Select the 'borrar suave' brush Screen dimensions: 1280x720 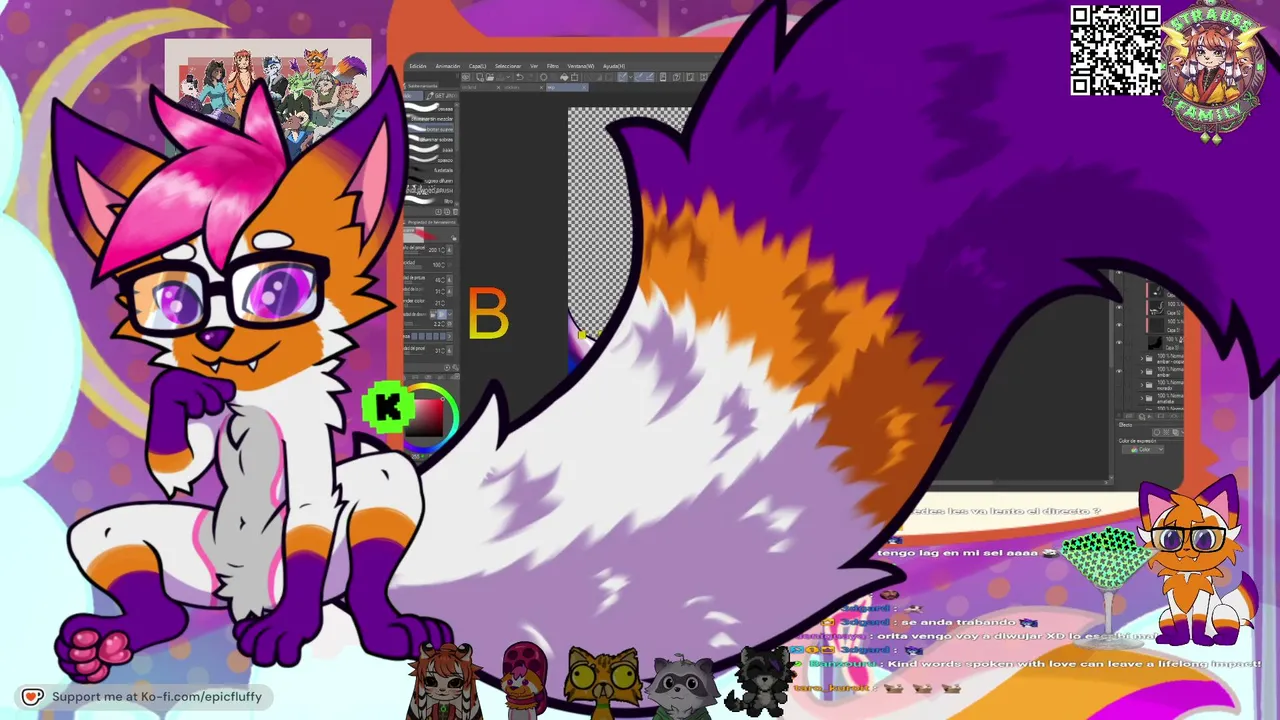431,130
